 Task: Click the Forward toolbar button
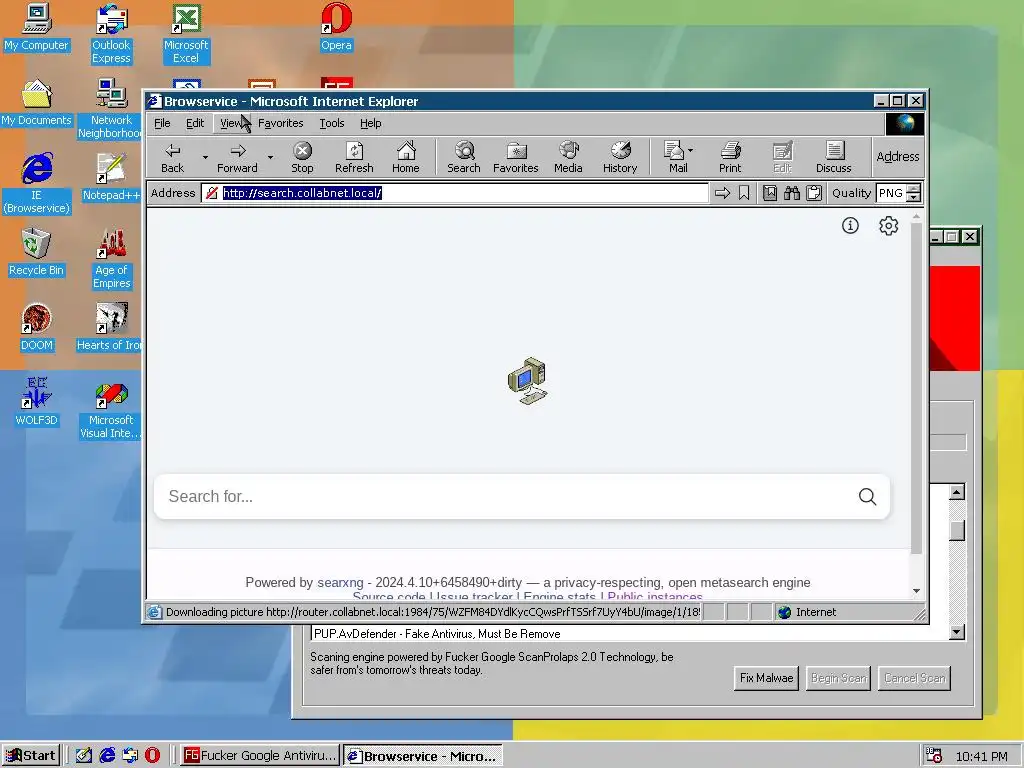[237, 157]
